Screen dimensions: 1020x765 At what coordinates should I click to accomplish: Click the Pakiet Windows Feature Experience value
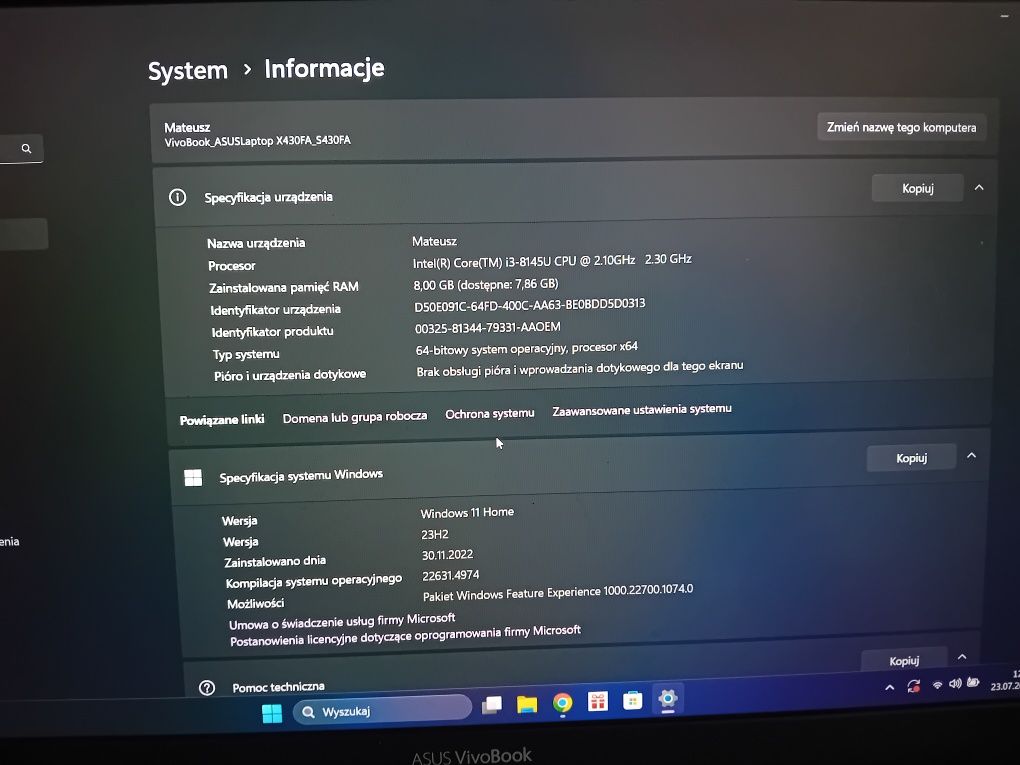point(558,593)
